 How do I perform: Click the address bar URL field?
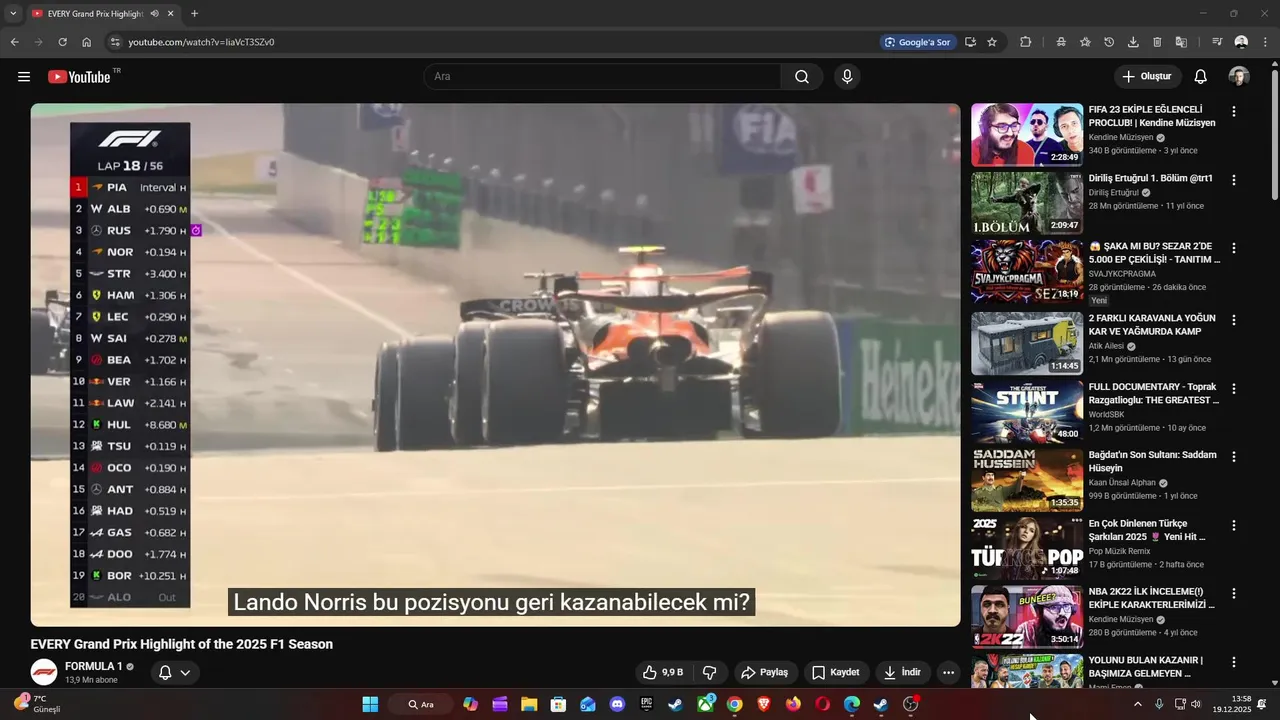[x=490, y=42]
